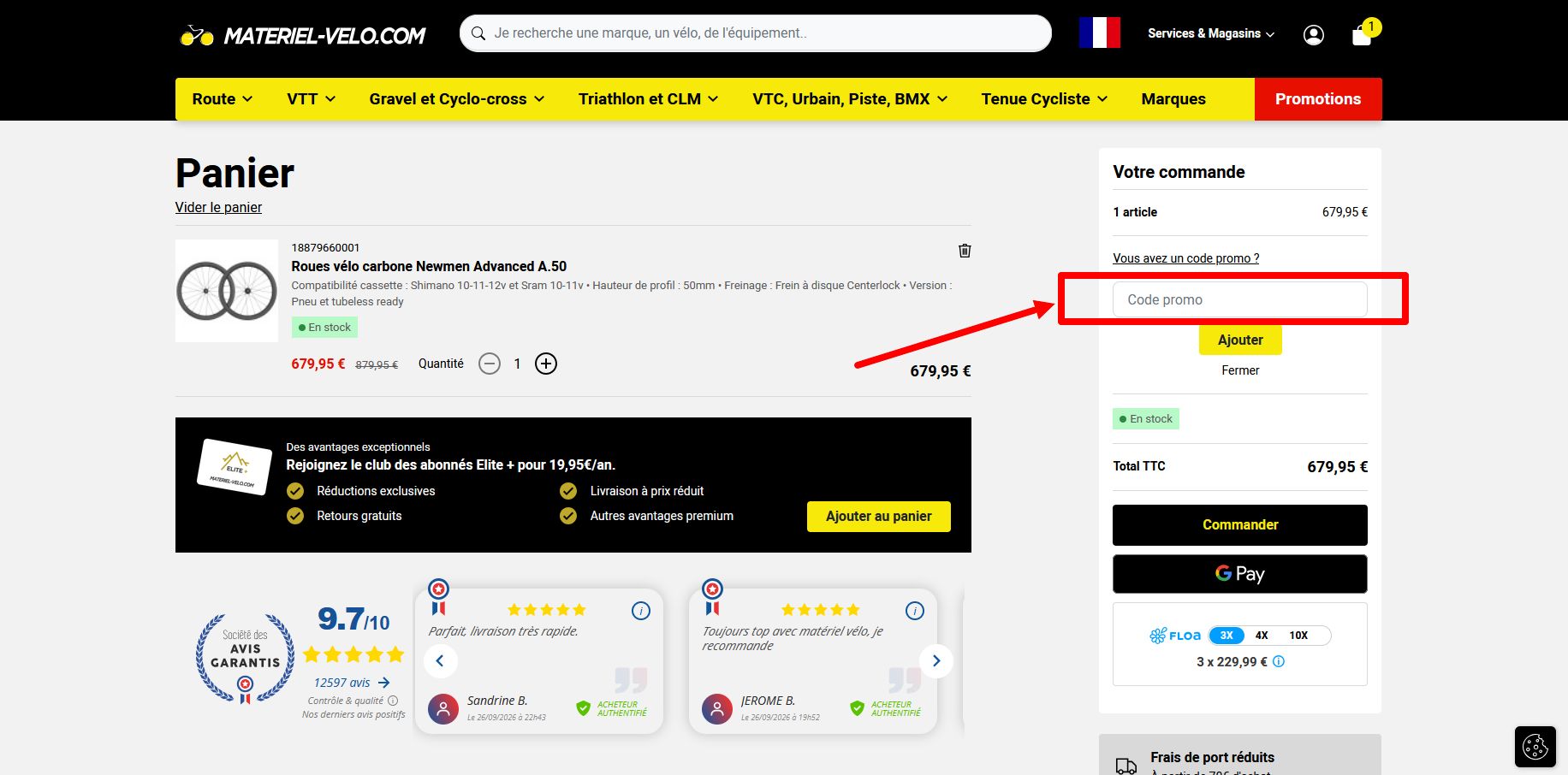Select the 4X installment option
The height and width of the screenshot is (775, 1568).
(x=1262, y=636)
